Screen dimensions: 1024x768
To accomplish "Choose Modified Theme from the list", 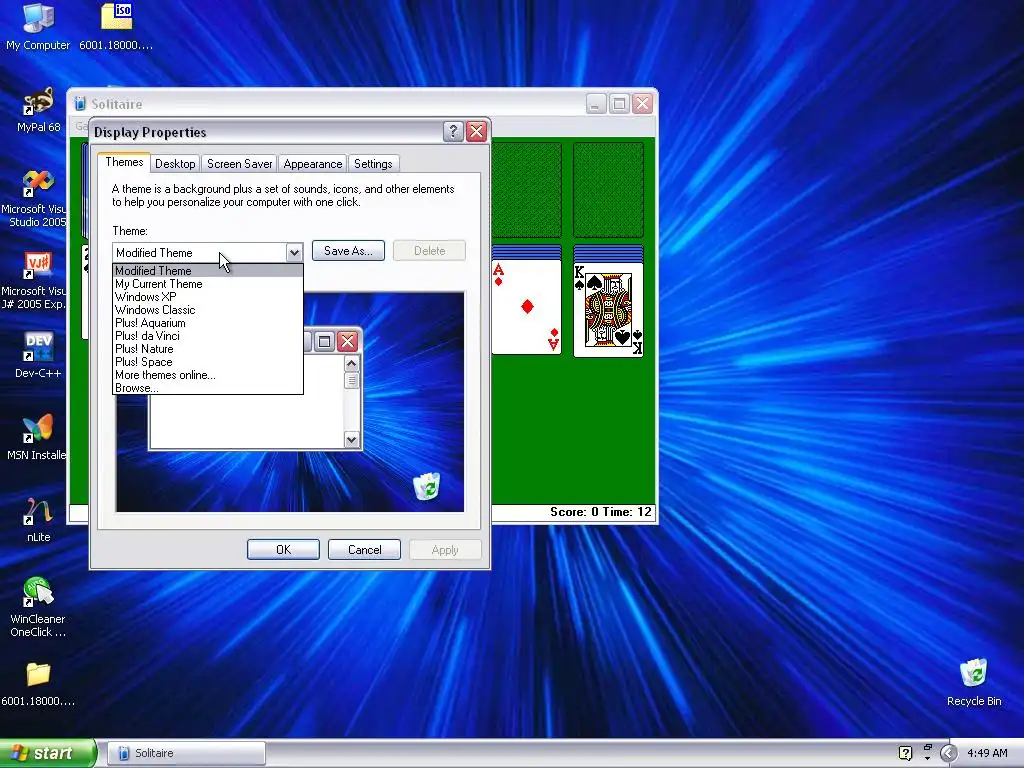I will click(x=208, y=270).
